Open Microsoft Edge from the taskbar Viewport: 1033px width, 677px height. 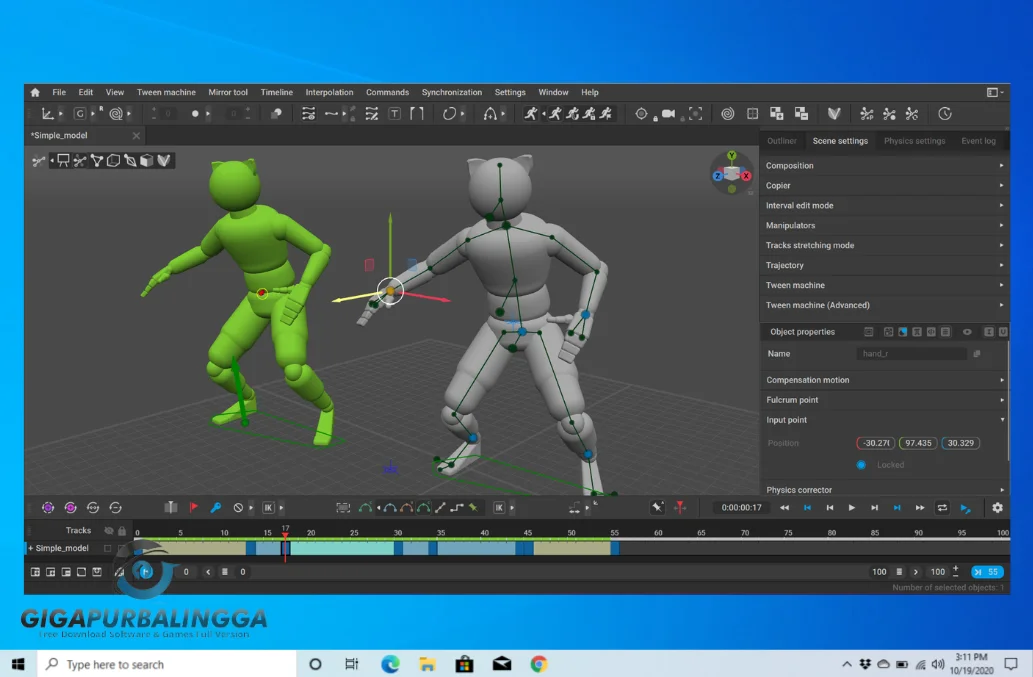pyautogui.click(x=390, y=664)
